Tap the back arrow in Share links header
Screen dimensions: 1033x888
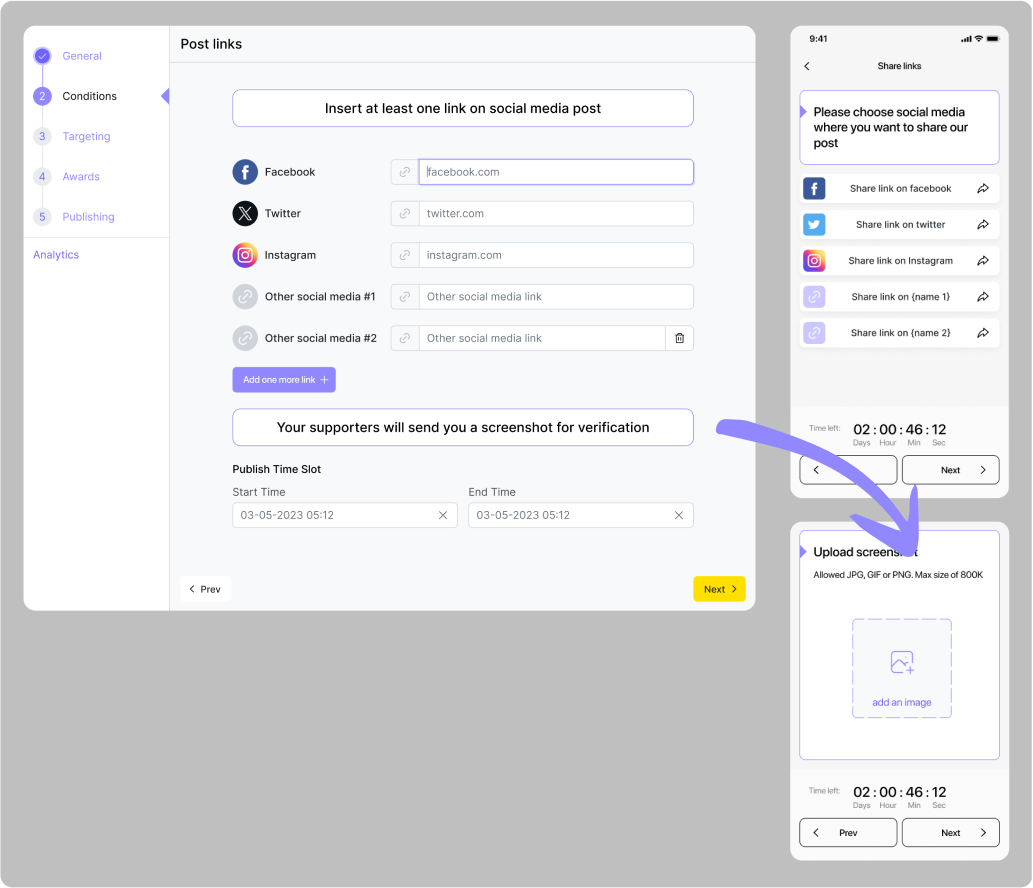(807, 66)
